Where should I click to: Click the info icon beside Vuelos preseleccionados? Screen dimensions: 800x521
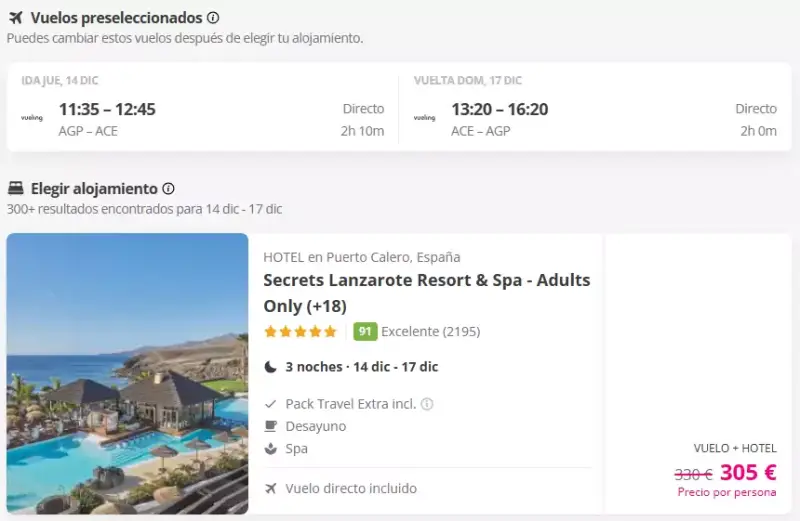[x=213, y=18]
